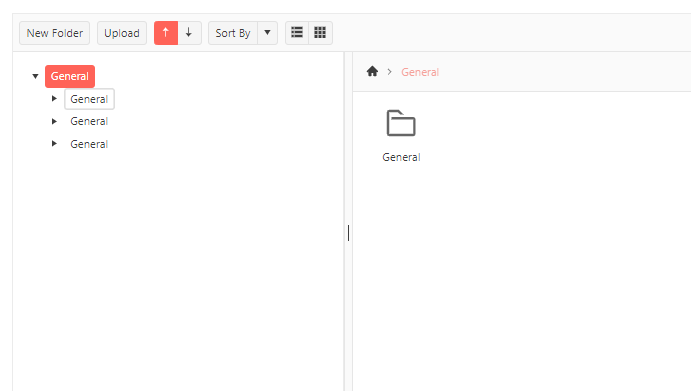This screenshot has width=691, height=391.
Task: Select the second General subfolder in tree
Action: 89,121
